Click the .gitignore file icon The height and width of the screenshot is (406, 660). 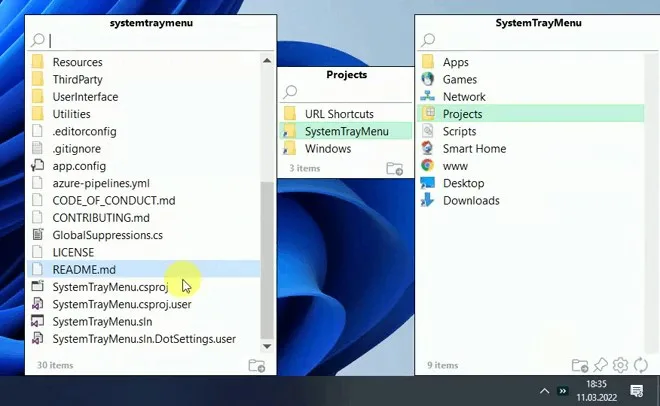click(x=38, y=149)
